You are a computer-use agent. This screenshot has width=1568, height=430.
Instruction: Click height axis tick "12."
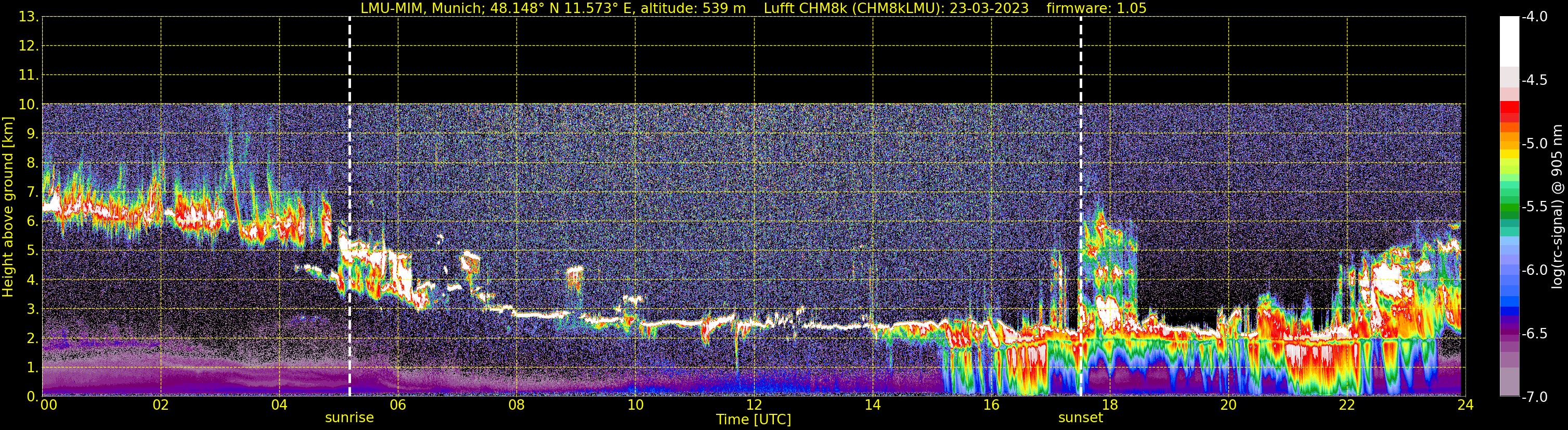click(29, 46)
